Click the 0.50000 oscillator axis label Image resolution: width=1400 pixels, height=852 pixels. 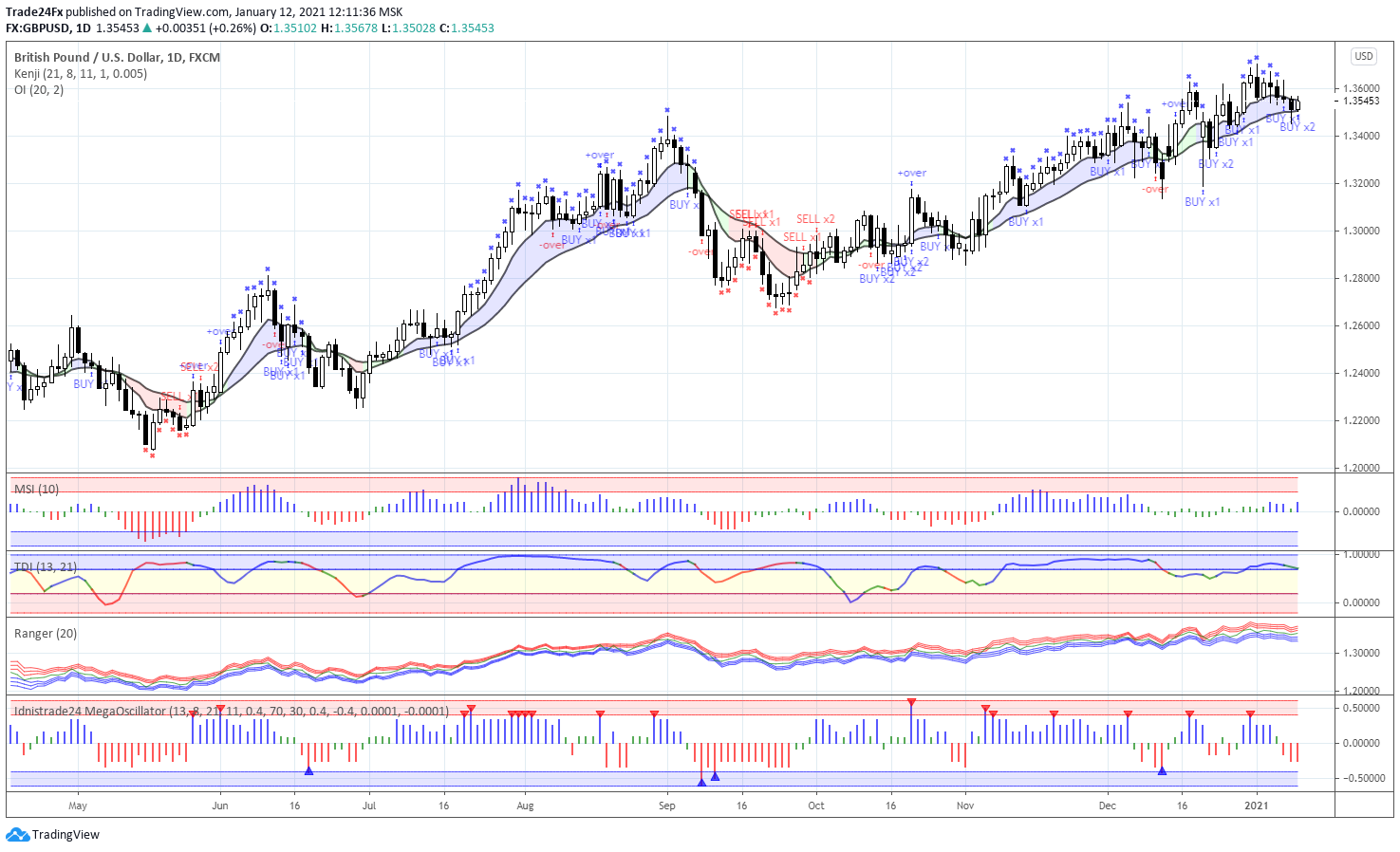(1361, 709)
